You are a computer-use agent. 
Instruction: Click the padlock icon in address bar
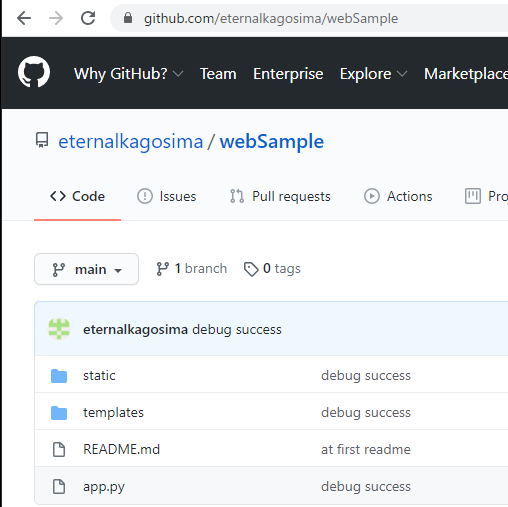click(x=128, y=18)
